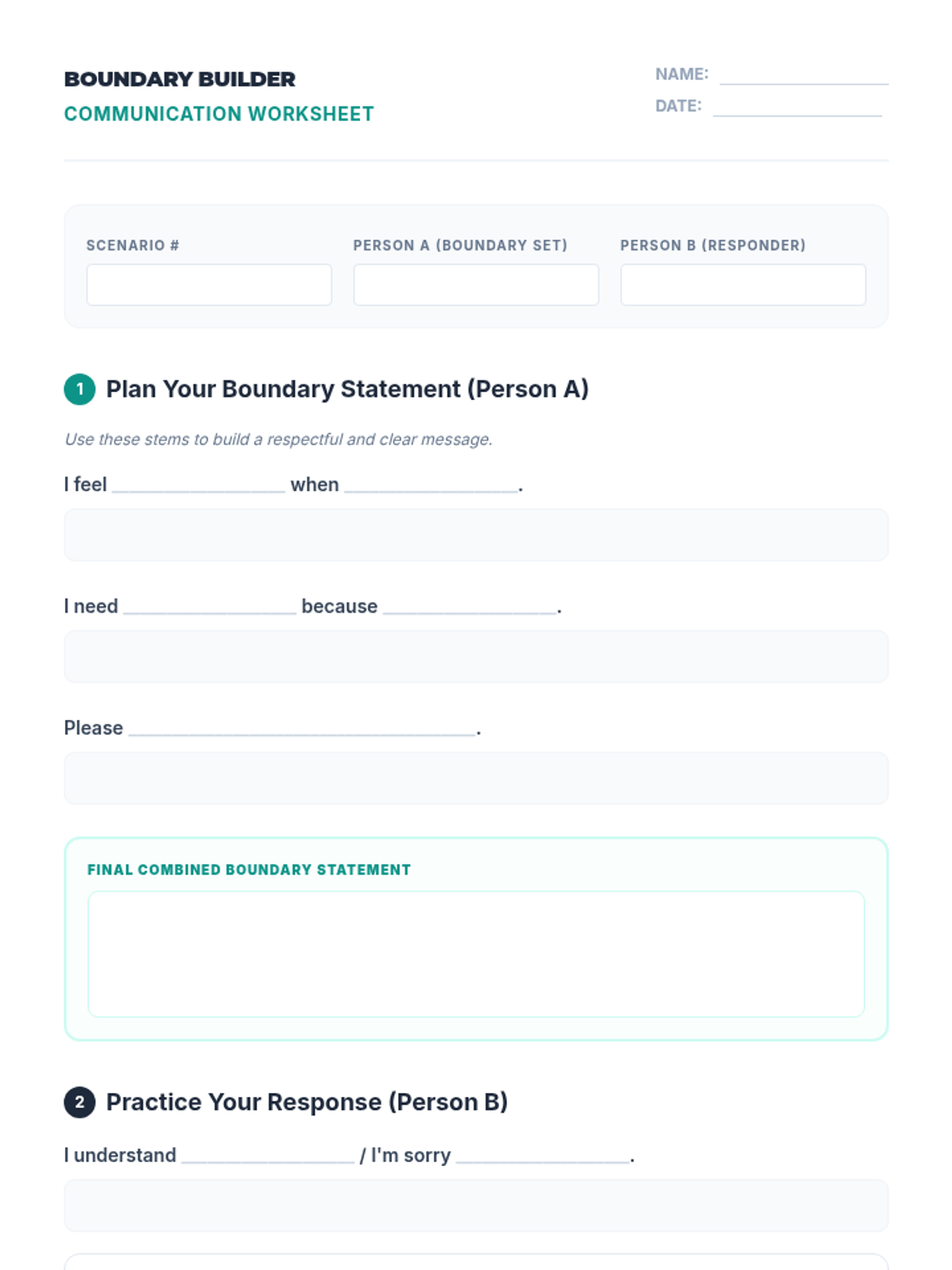952x1270 pixels.
Task: Focus the Person A (Boundary Set) field
Action: (x=476, y=285)
